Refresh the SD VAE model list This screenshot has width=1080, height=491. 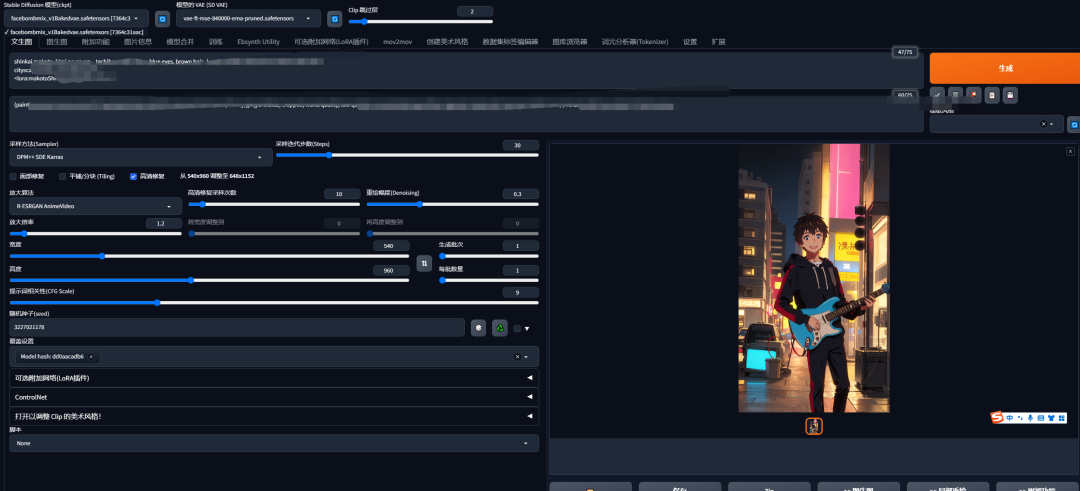tap(335, 19)
